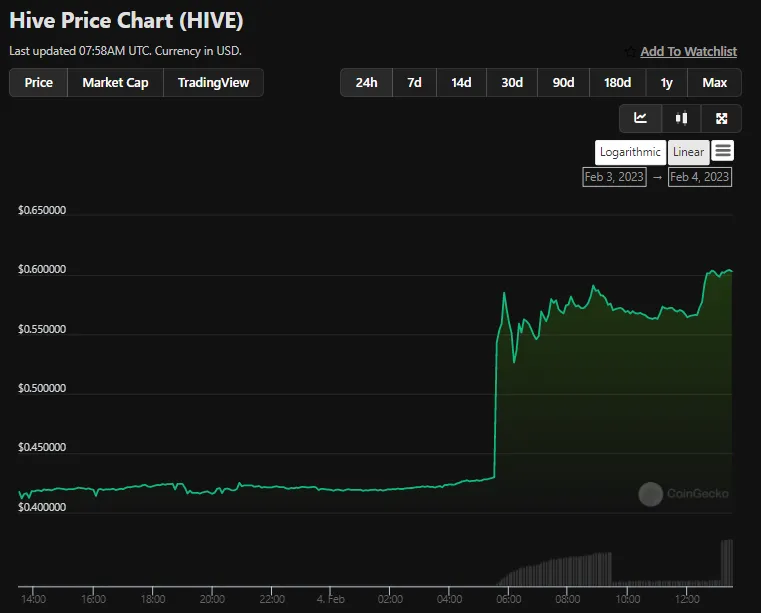This screenshot has width=761, height=613.
Task: Edit start date Feb 3, 2023 field
Action: (x=614, y=177)
